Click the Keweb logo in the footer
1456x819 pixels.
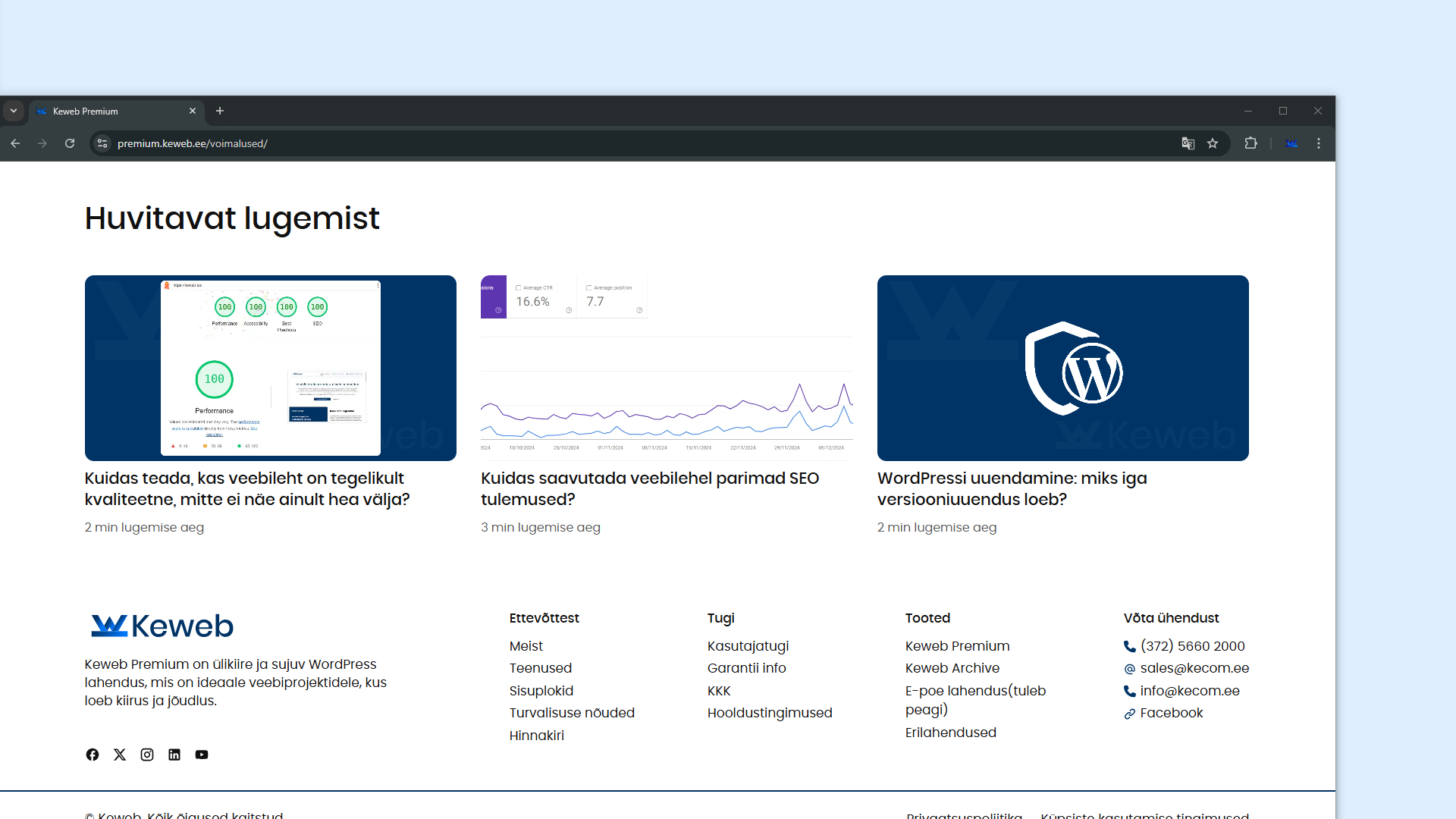click(x=162, y=626)
